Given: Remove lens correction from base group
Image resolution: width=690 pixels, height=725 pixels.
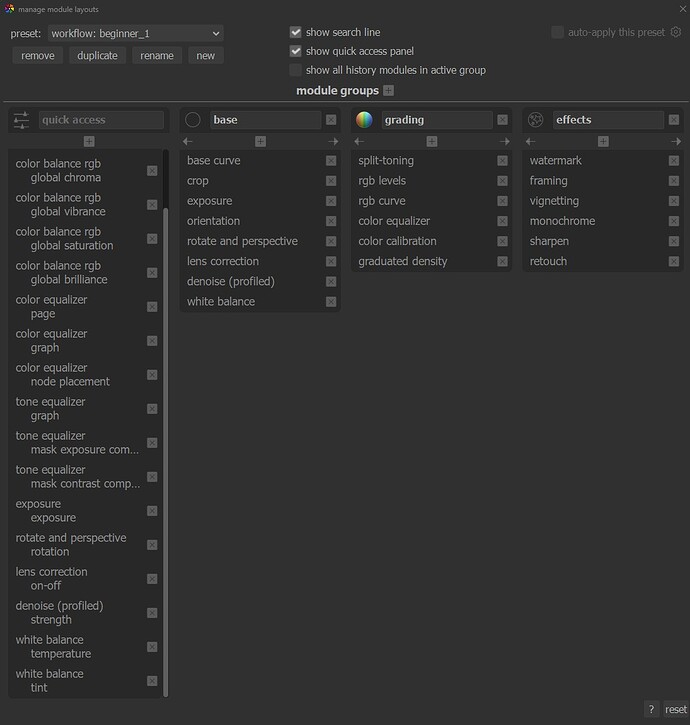Looking at the screenshot, I should [331, 261].
